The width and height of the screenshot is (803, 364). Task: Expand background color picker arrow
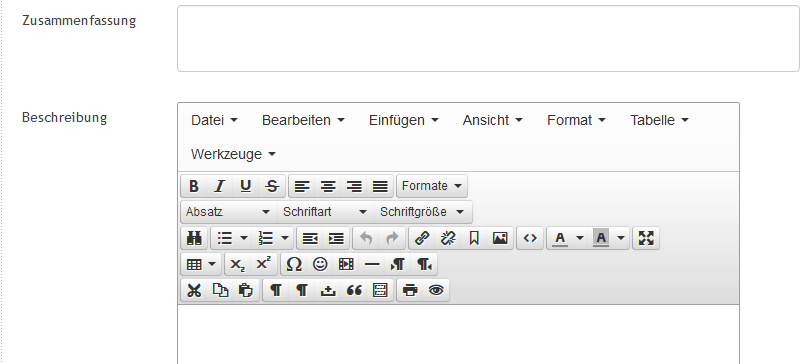tap(621, 238)
